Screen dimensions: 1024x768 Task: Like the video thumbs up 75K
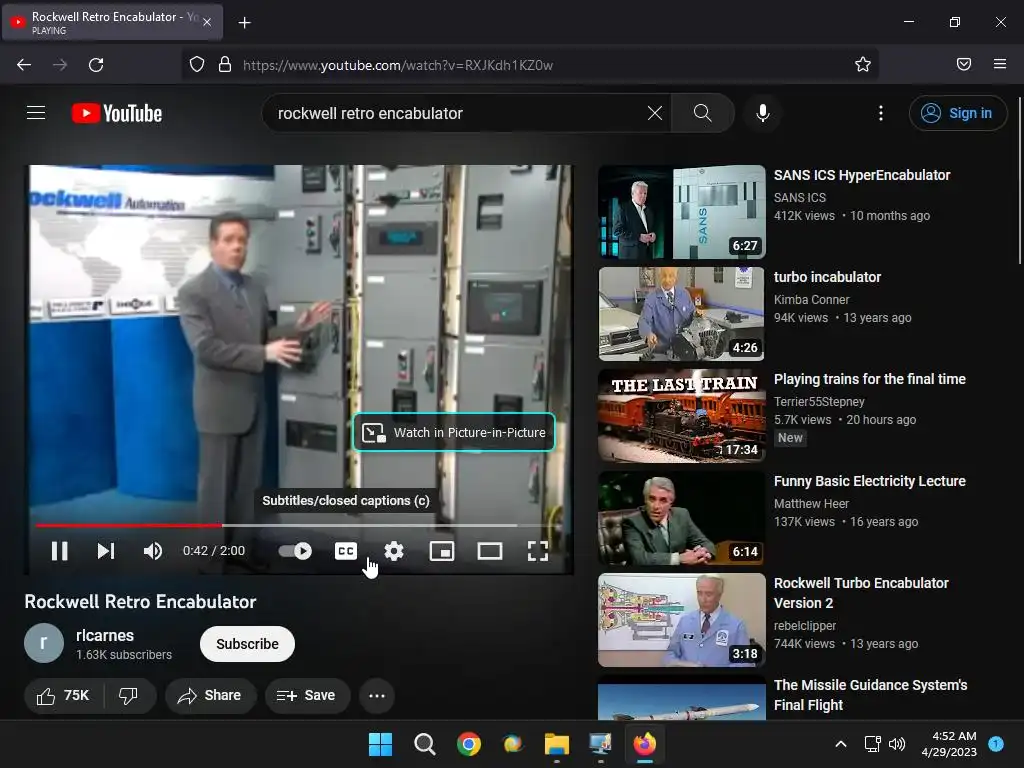click(x=63, y=696)
